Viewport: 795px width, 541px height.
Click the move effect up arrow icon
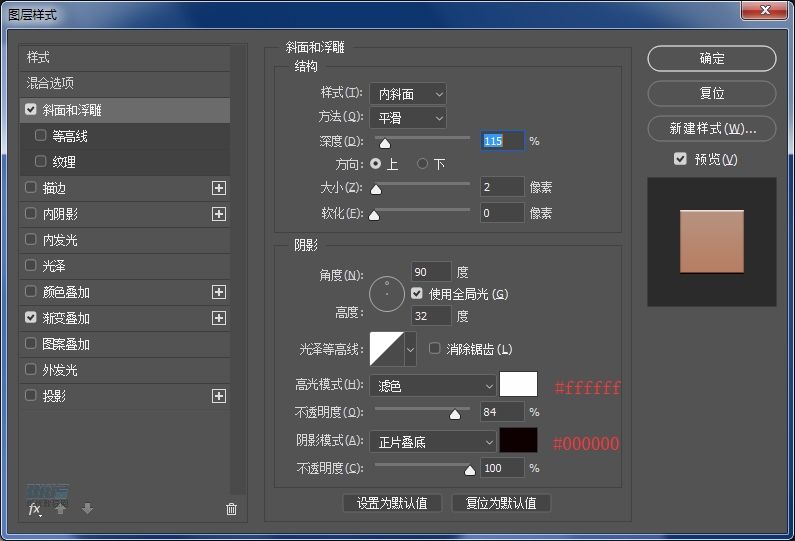pyautogui.click(x=60, y=509)
